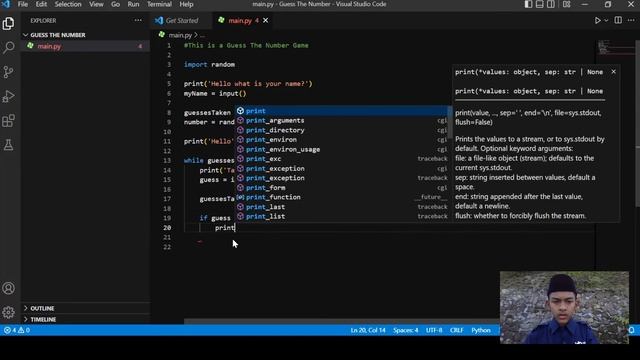Click UTF-8 encoding in status bar
Image resolution: width=640 pixels, height=360 pixels.
click(x=434, y=330)
